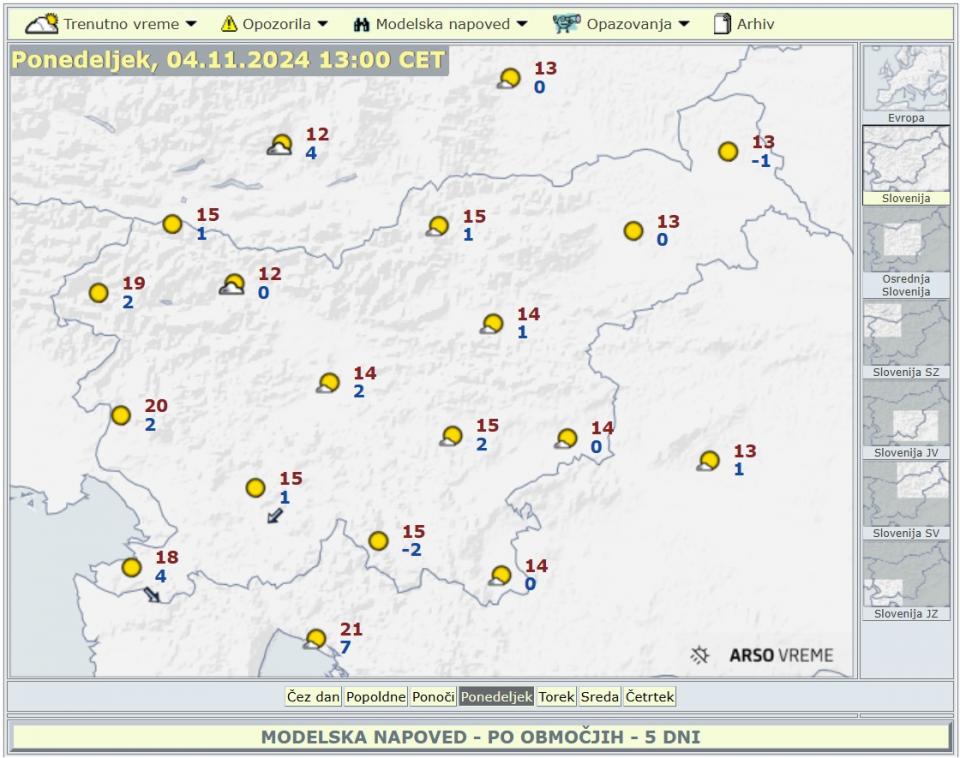Choose the Četrtek forecast button
Image resolution: width=960 pixels, height=758 pixels.
[x=649, y=697]
